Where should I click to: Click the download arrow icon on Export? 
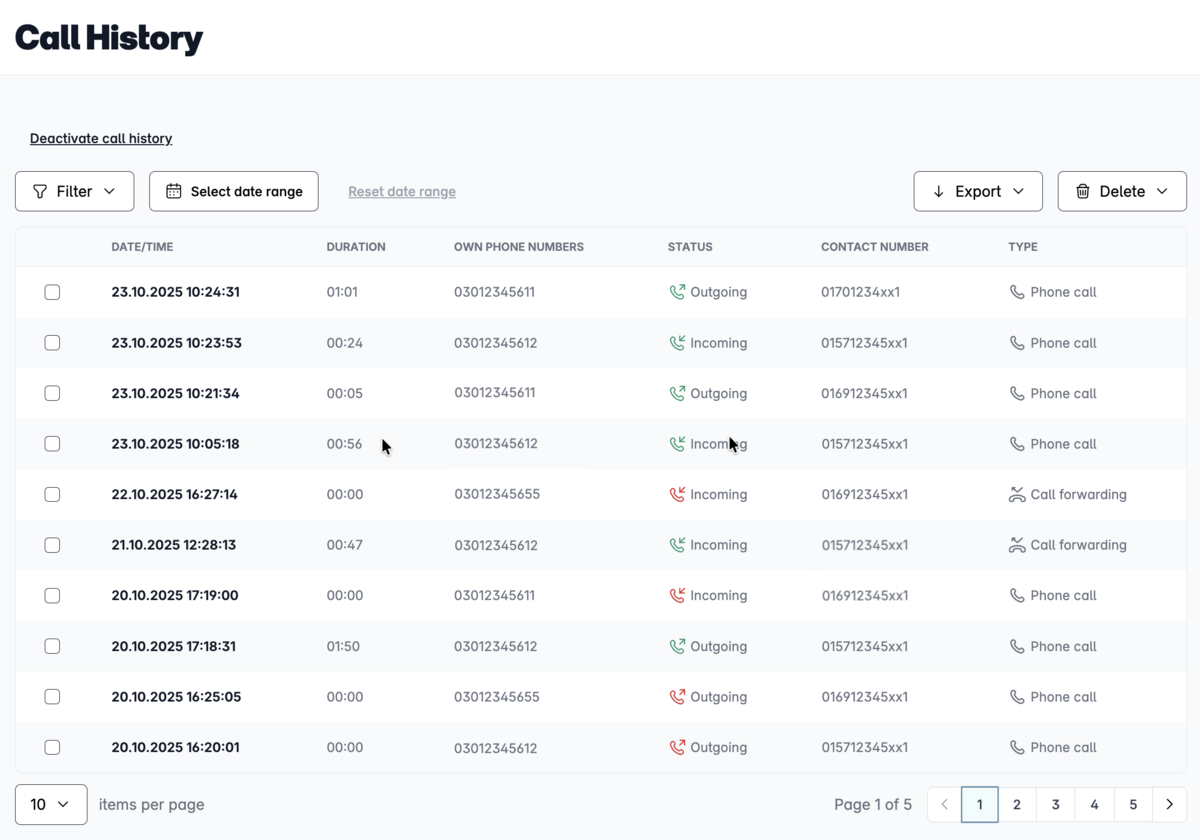[x=938, y=191]
